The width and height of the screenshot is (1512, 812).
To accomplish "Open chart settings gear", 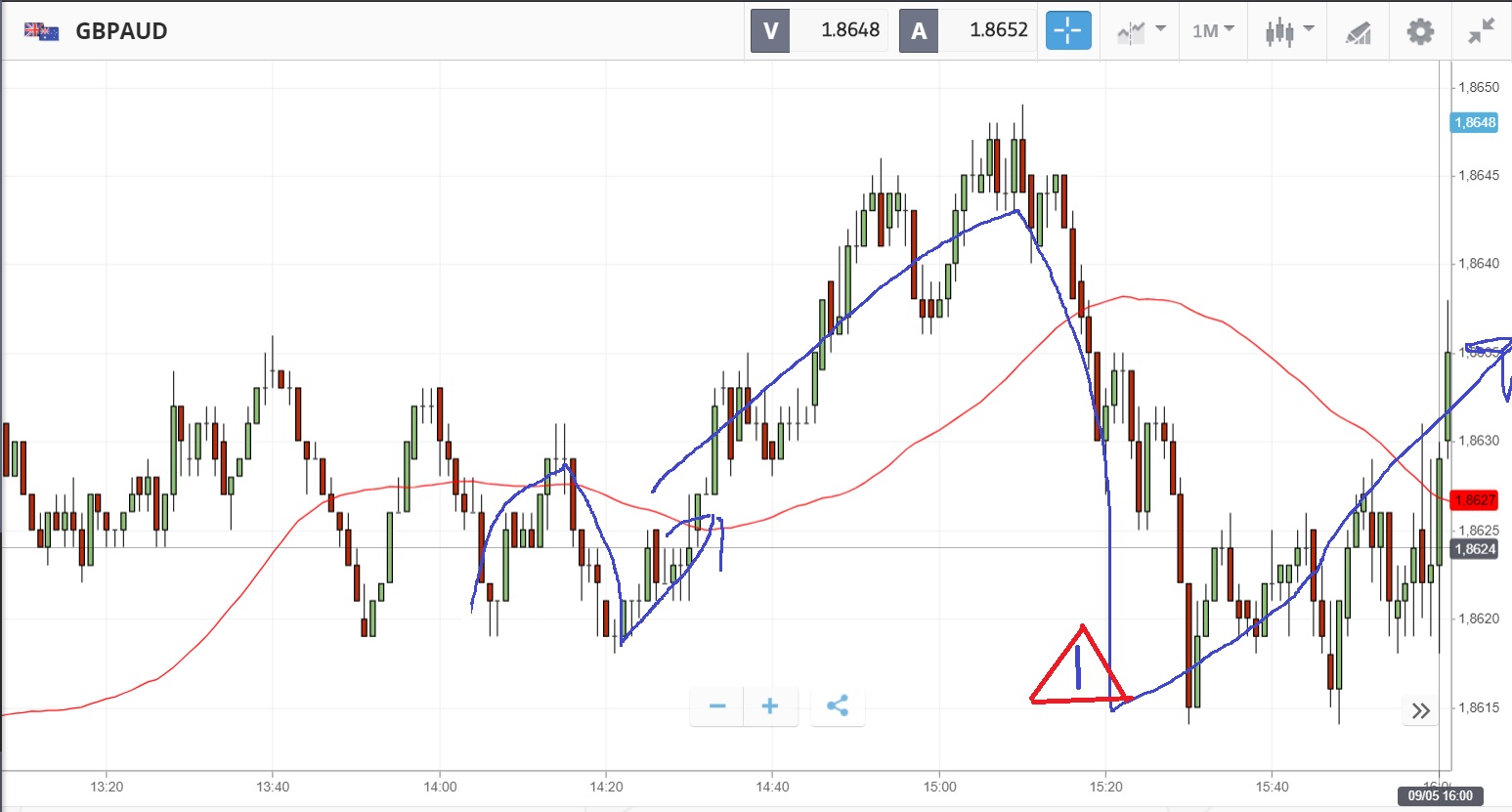I will click(x=1420, y=31).
